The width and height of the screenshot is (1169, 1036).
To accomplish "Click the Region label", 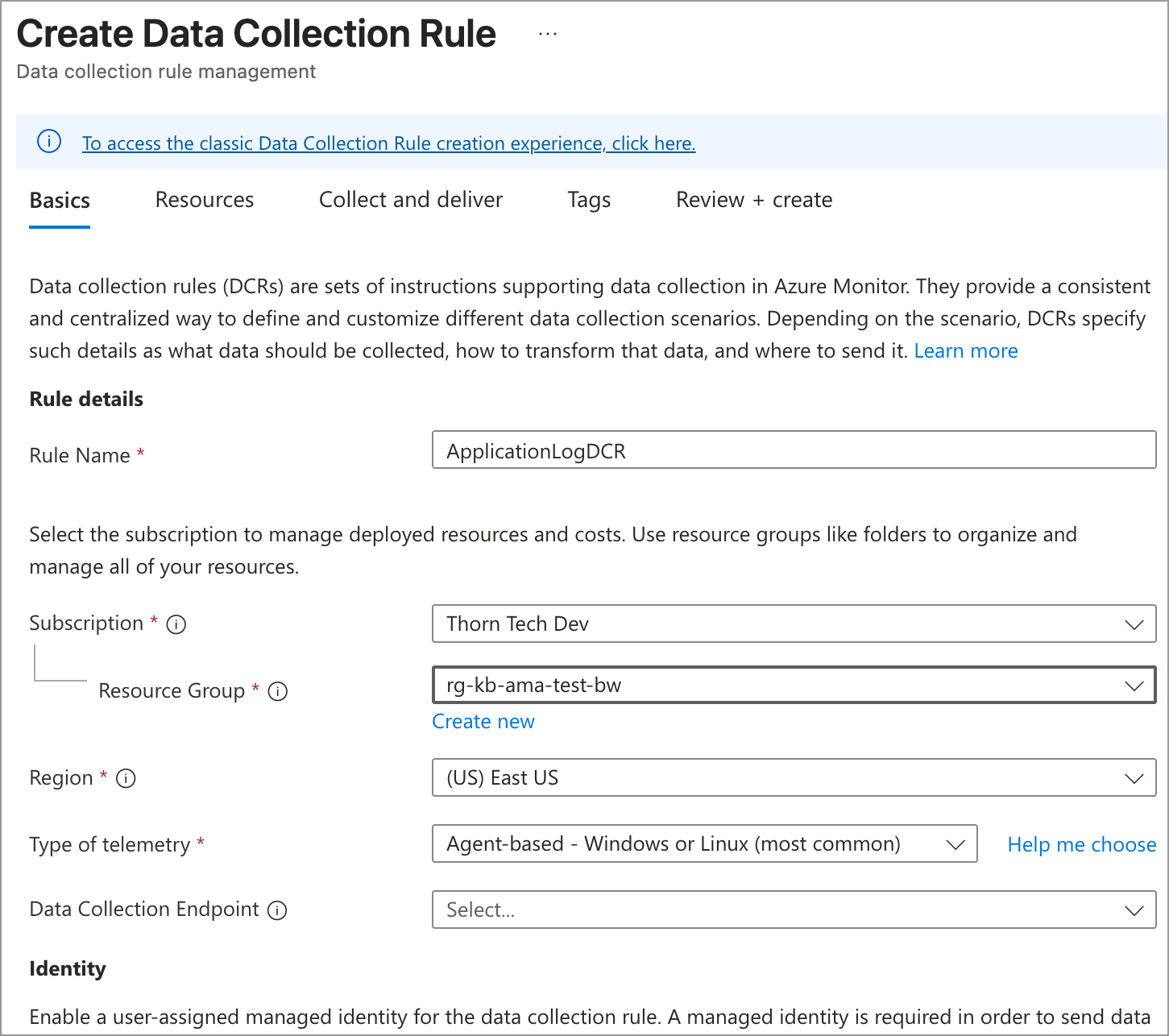I will 61,778.
